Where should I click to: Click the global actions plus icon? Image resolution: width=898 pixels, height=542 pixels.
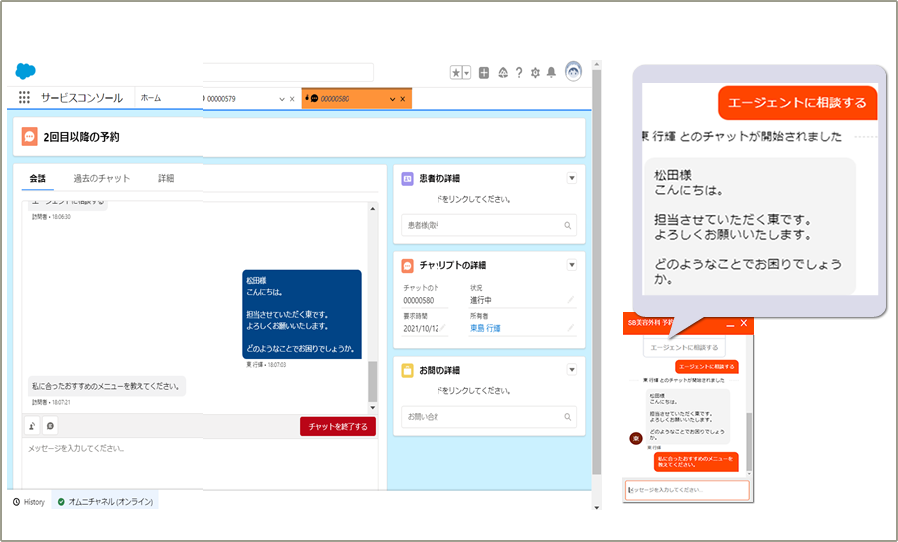point(484,73)
